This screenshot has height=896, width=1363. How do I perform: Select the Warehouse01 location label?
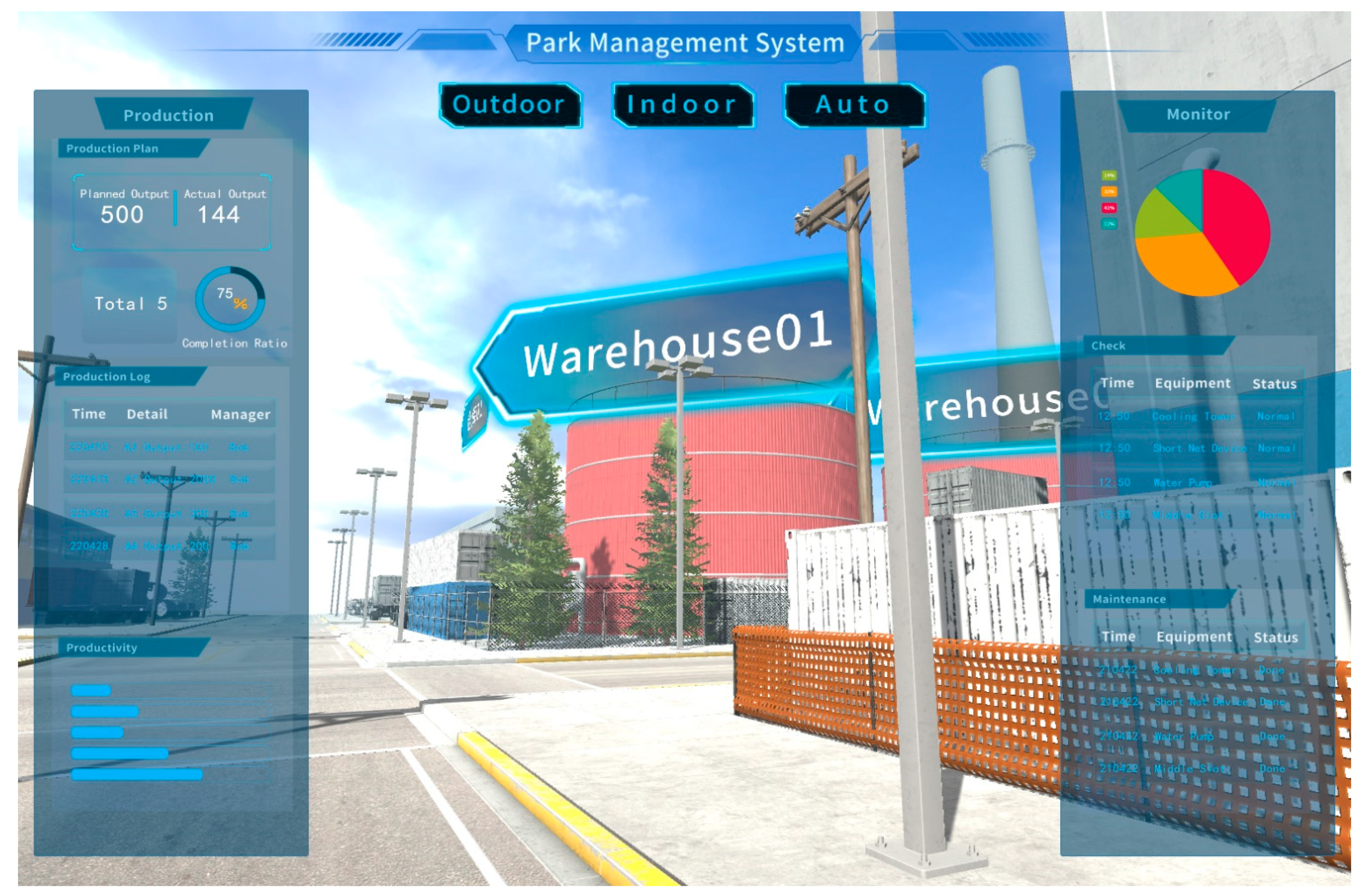[676, 344]
